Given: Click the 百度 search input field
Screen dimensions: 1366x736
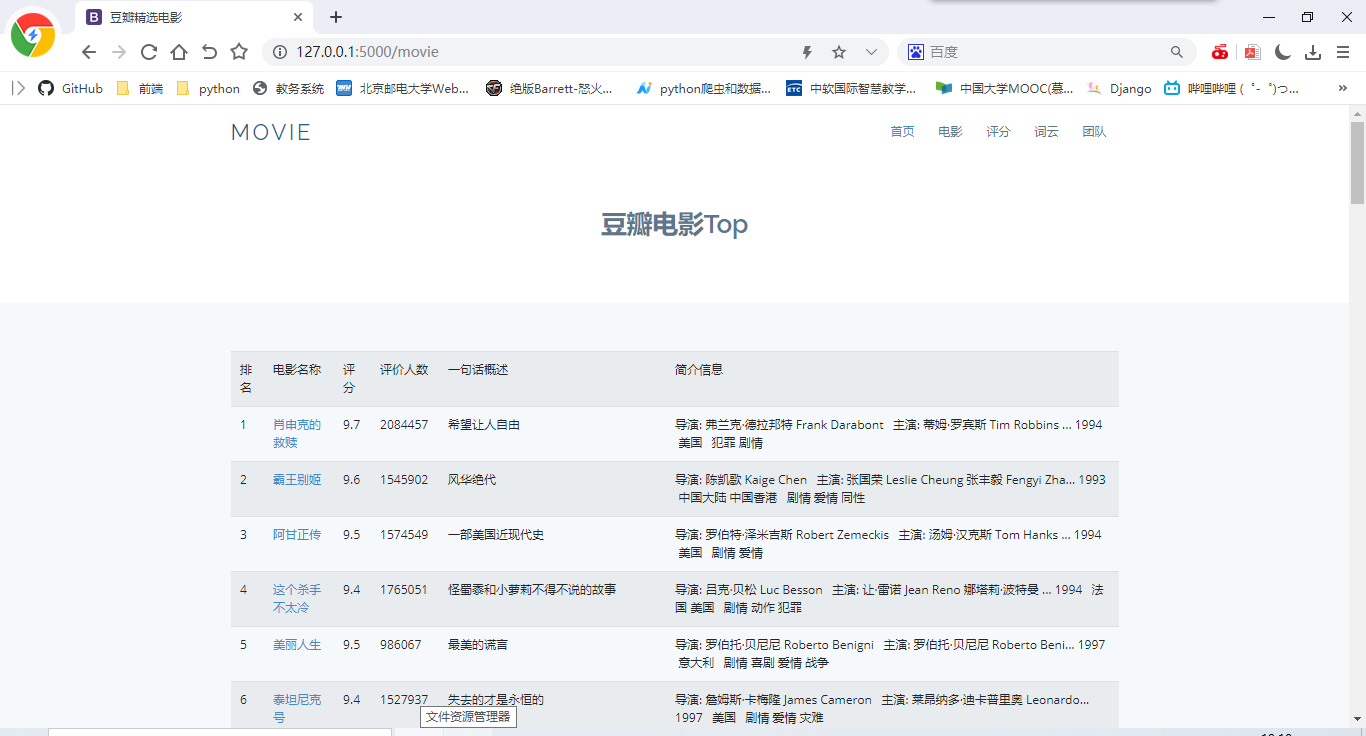Looking at the screenshot, I should (x=1045, y=52).
